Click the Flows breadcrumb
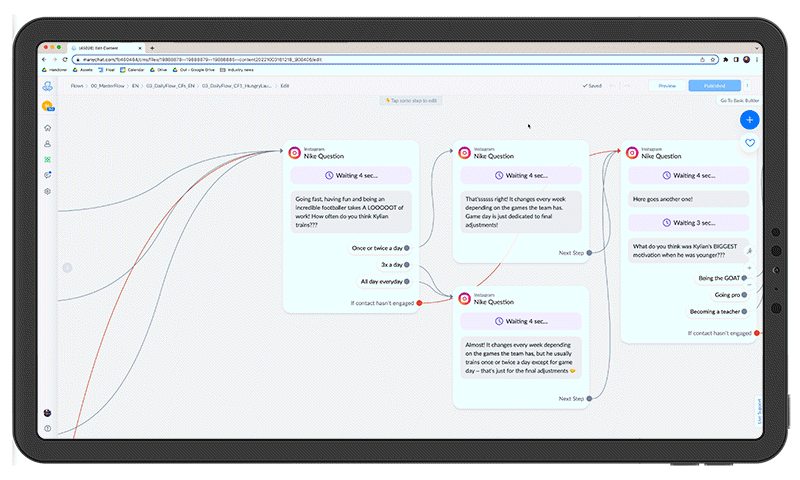 (77, 86)
